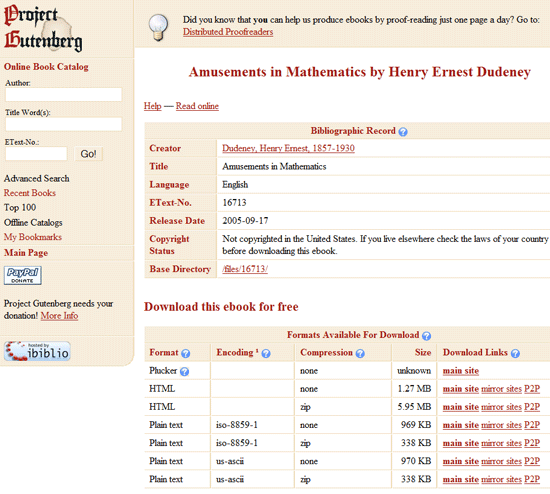Click the help icon beside Plucker
The image size is (550, 494).
184,372
